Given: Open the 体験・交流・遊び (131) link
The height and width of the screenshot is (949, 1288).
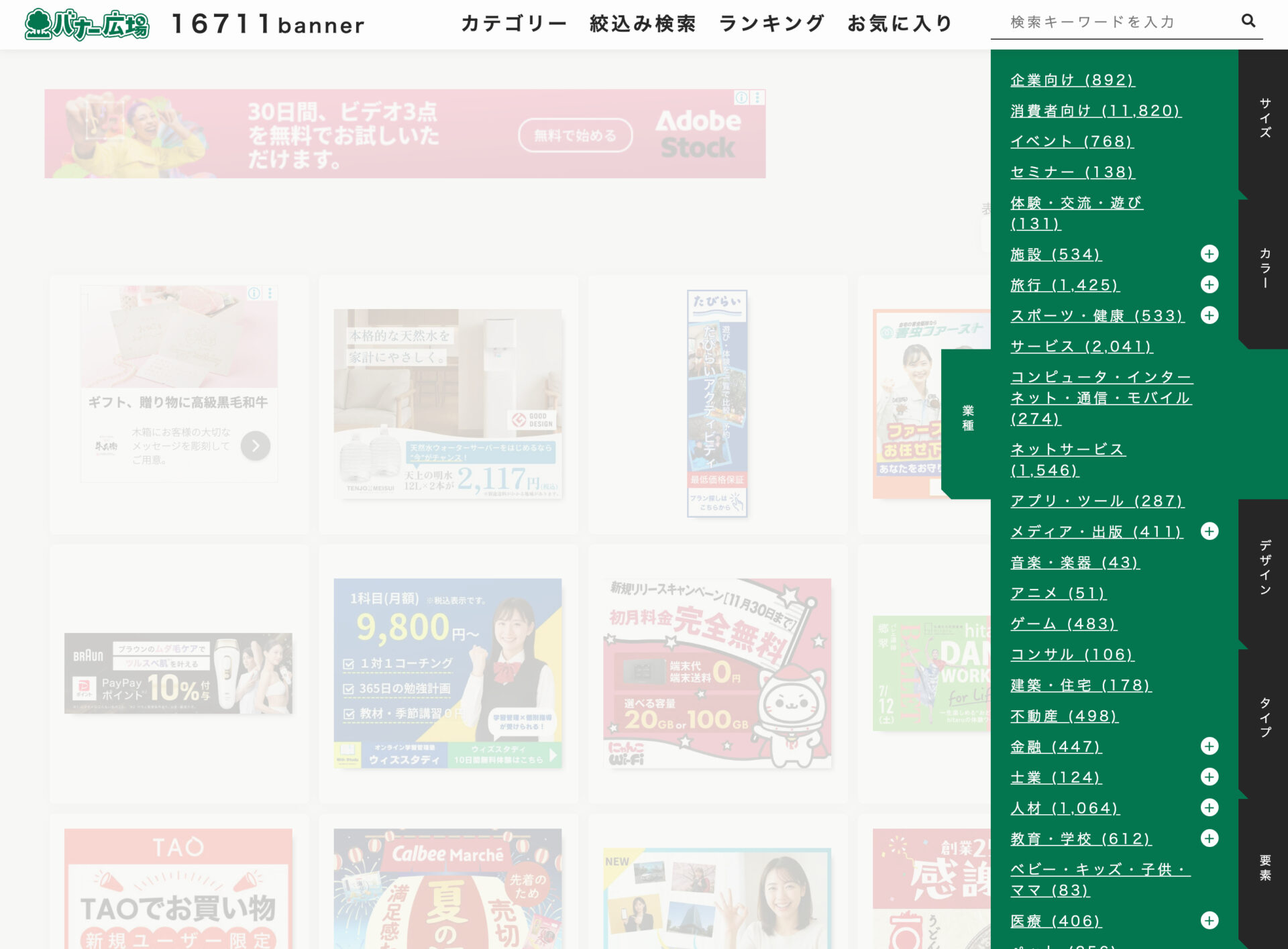Looking at the screenshot, I should coord(1077,213).
